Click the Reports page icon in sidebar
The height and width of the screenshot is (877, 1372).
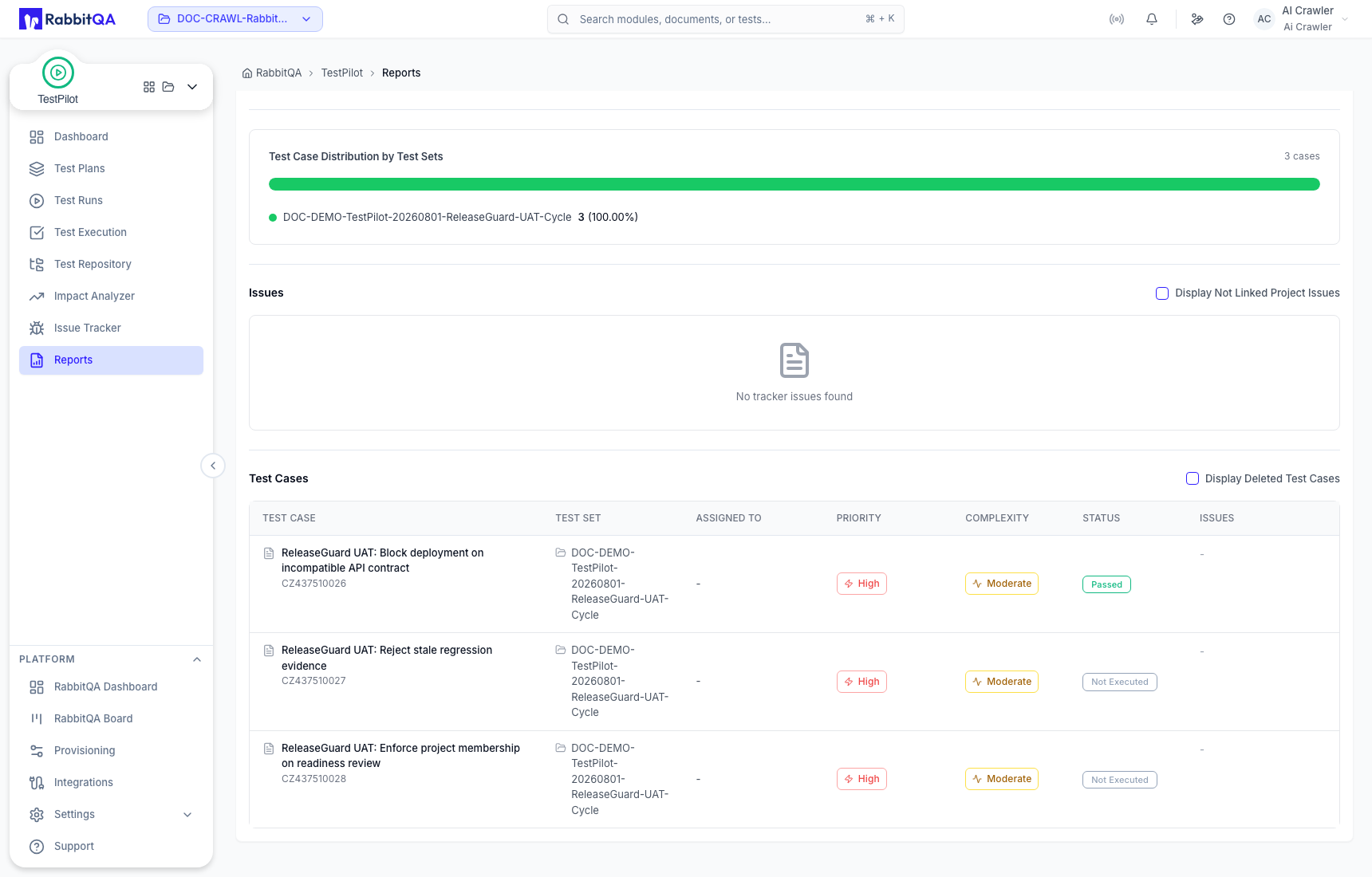click(x=37, y=360)
